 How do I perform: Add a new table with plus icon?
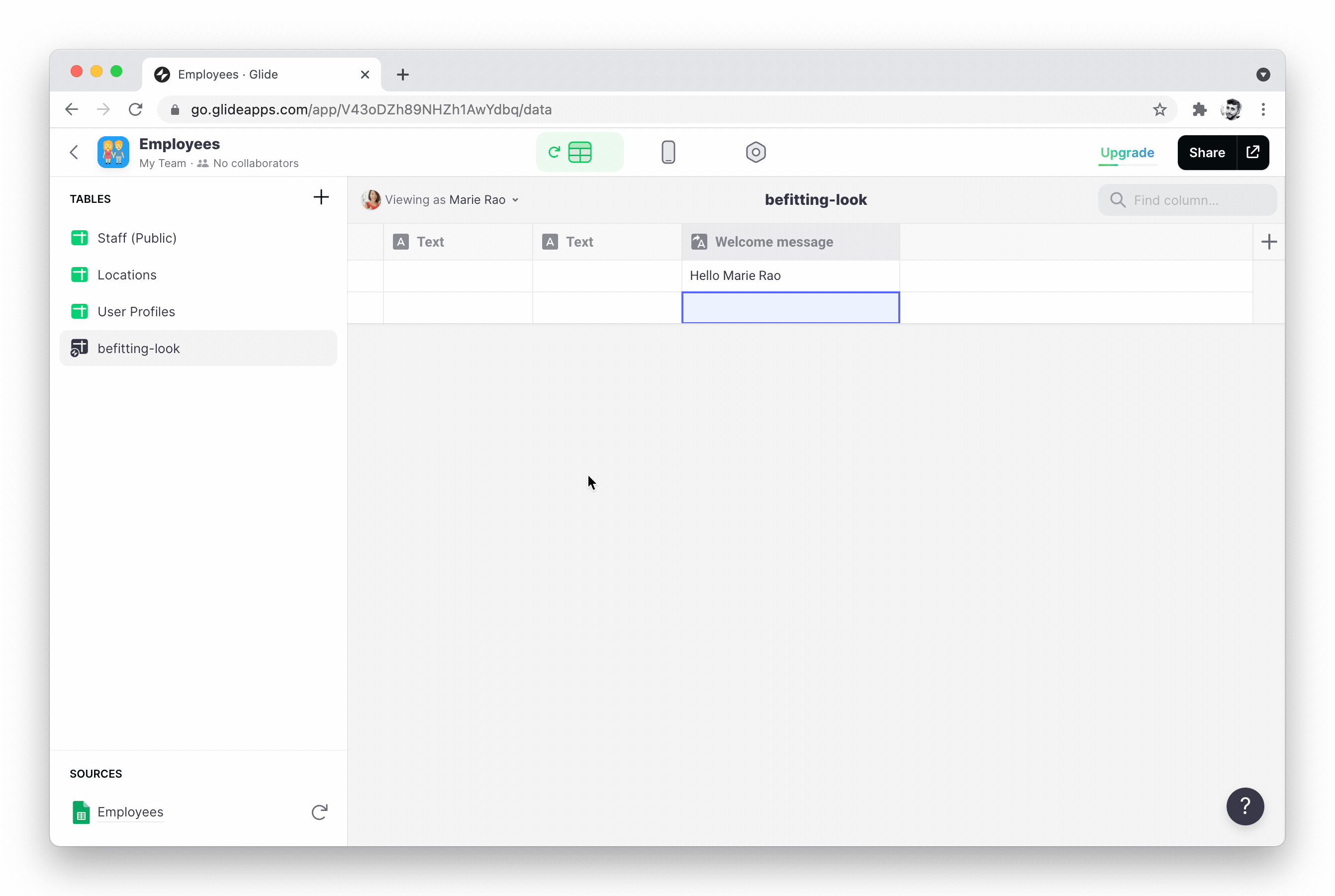(x=321, y=197)
